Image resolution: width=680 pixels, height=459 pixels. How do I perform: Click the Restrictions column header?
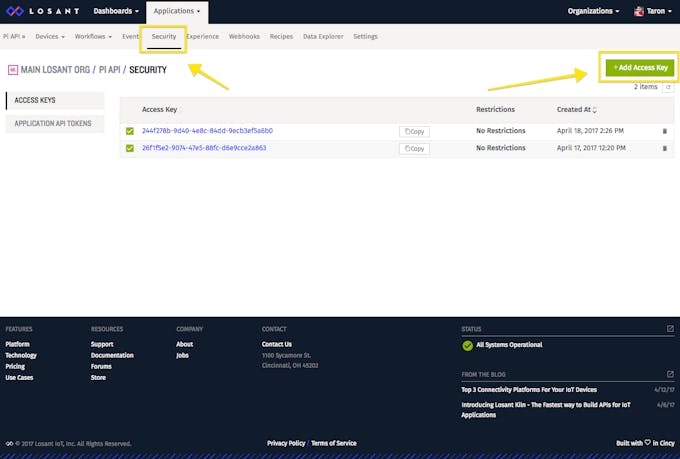pos(495,109)
